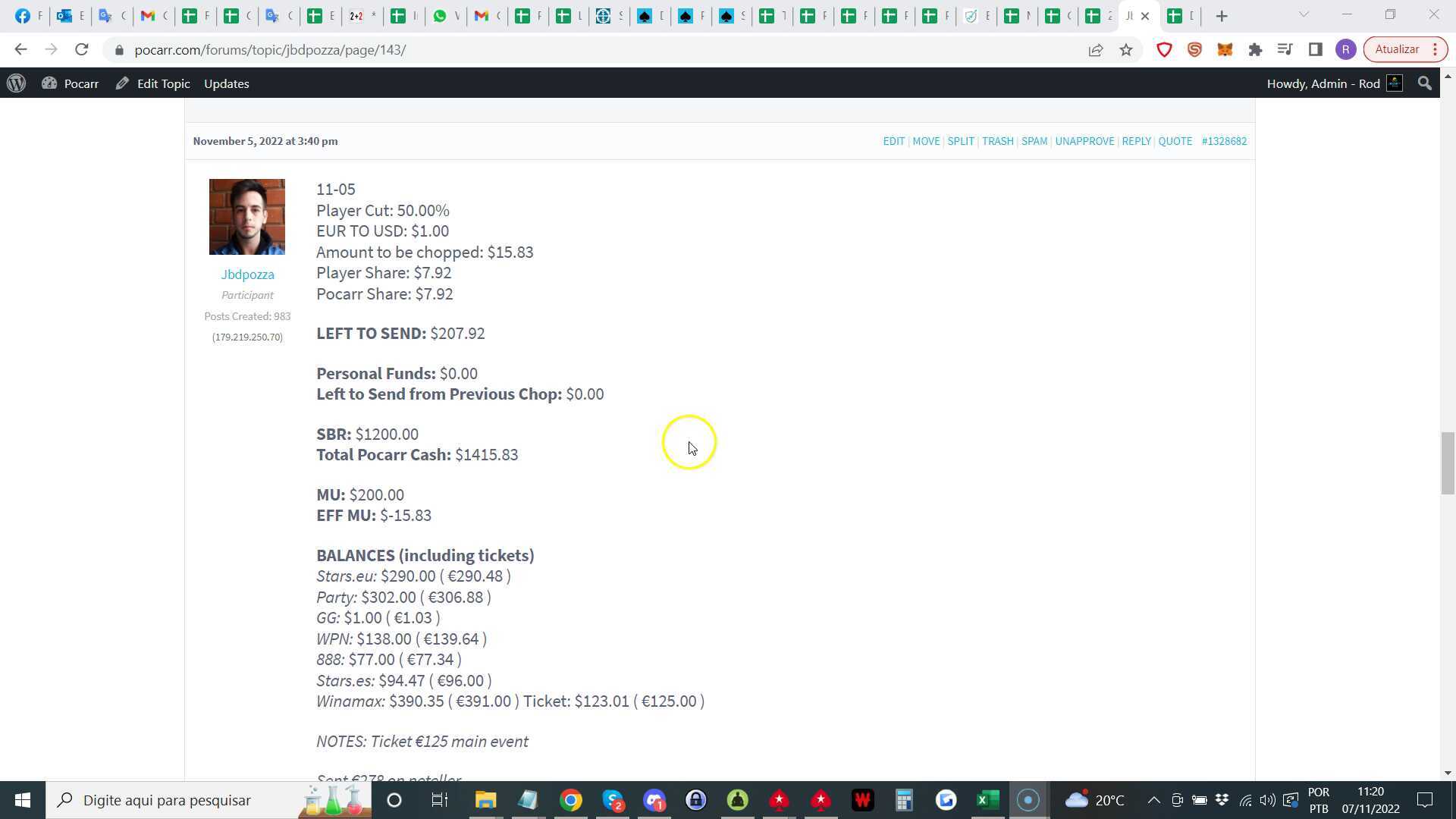The height and width of the screenshot is (819, 1456).
Task: Open the Chrome three-dot menu
Action: (1435, 49)
